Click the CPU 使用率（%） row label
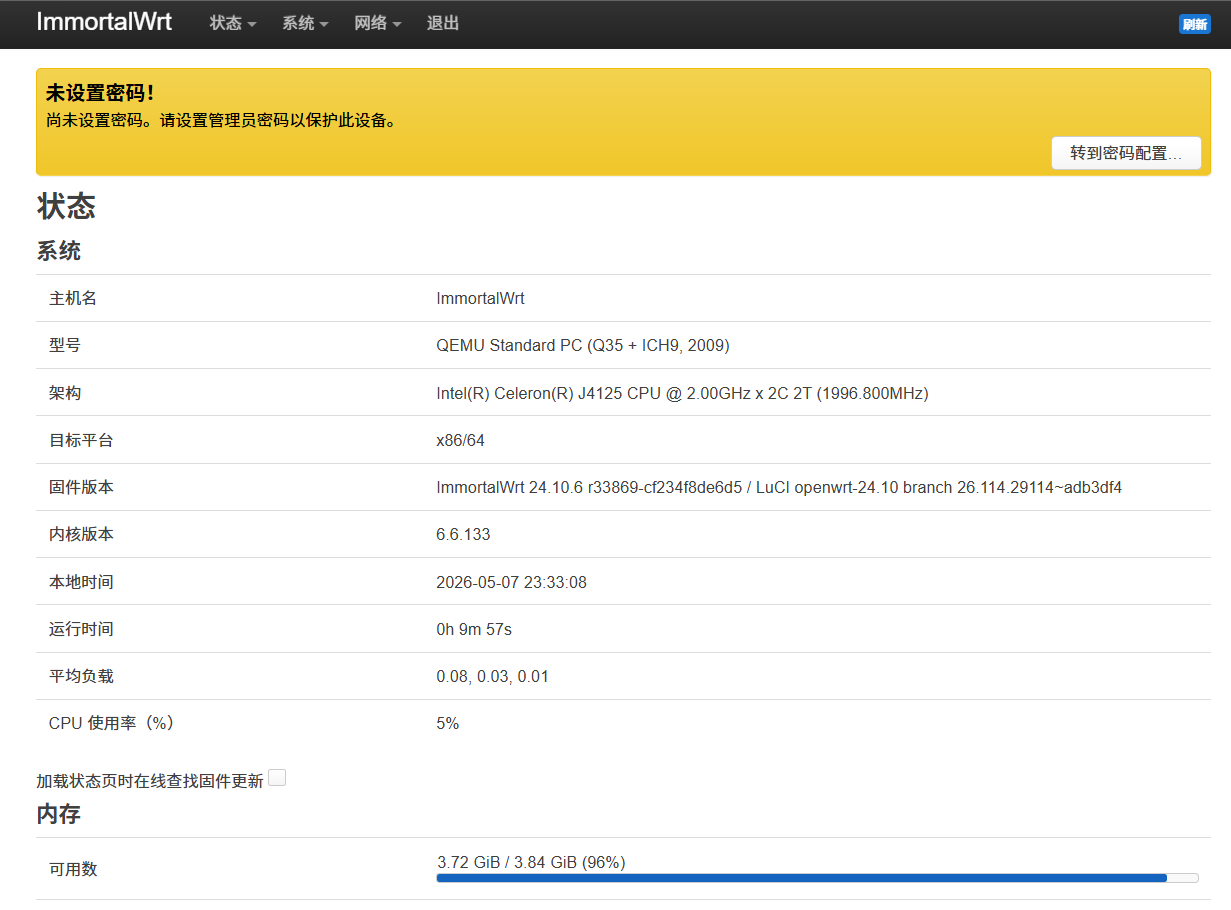Viewport: 1231px width, 910px height. point(112,723)
